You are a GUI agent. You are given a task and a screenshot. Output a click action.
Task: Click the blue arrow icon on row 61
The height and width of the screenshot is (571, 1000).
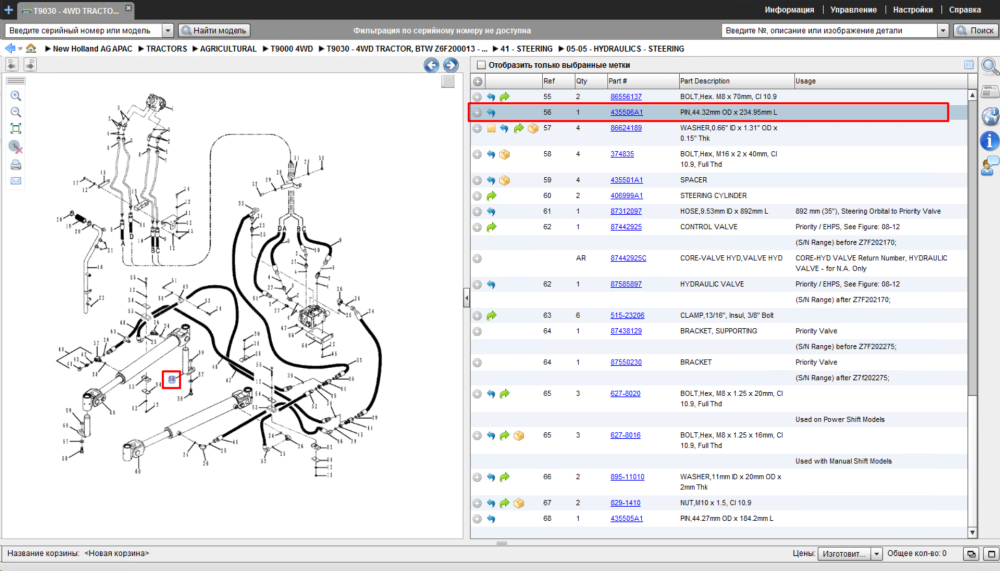pyautogui.click(x=491, y=211)
